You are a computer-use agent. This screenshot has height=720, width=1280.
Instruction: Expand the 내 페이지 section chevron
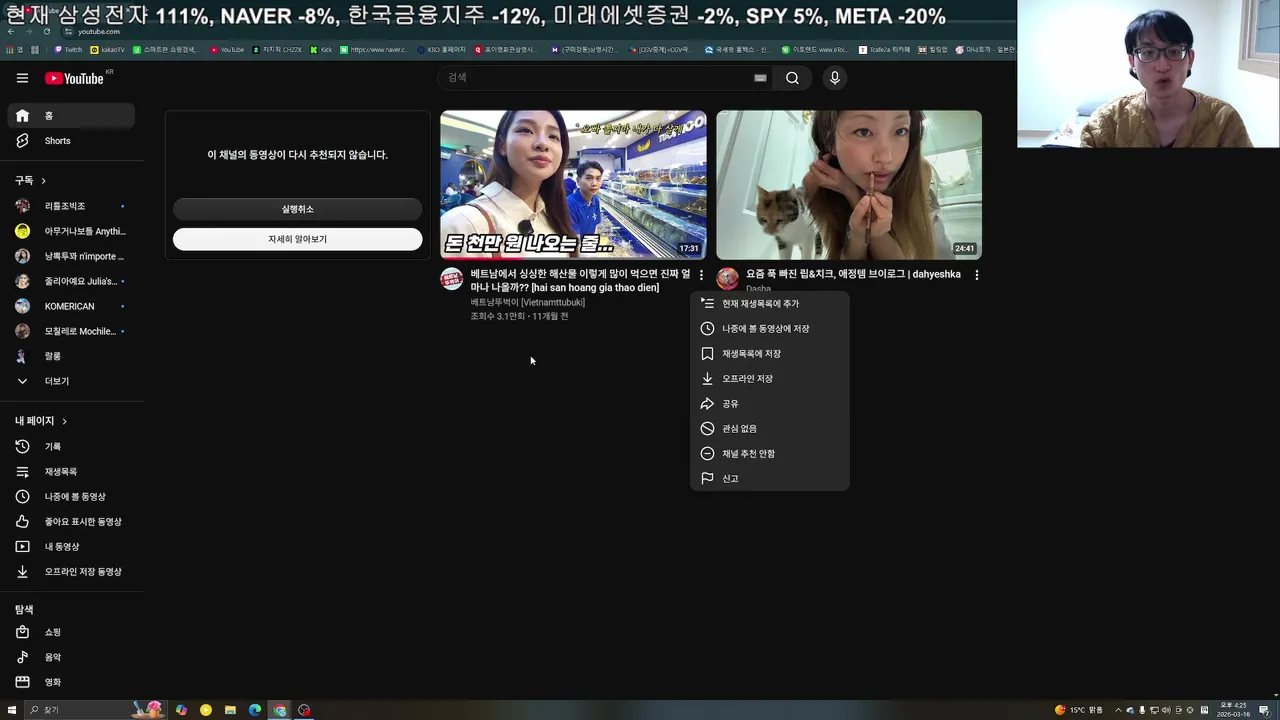click(64, 421)
